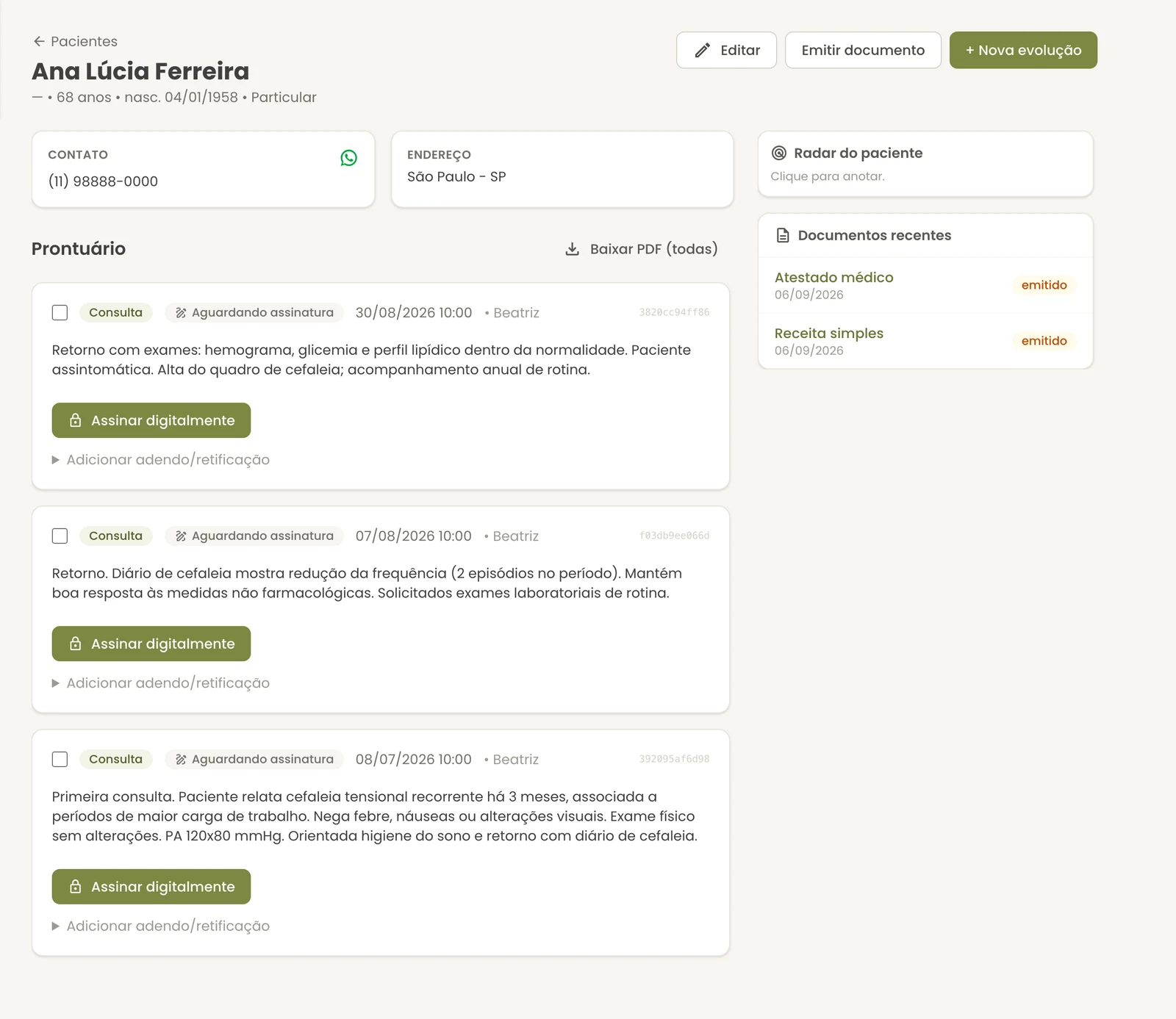The width and height of the screenshot is (1176, 1019).
Task: Open the Receita simples document
Action: pyautogui.click(x=829, y=334)
